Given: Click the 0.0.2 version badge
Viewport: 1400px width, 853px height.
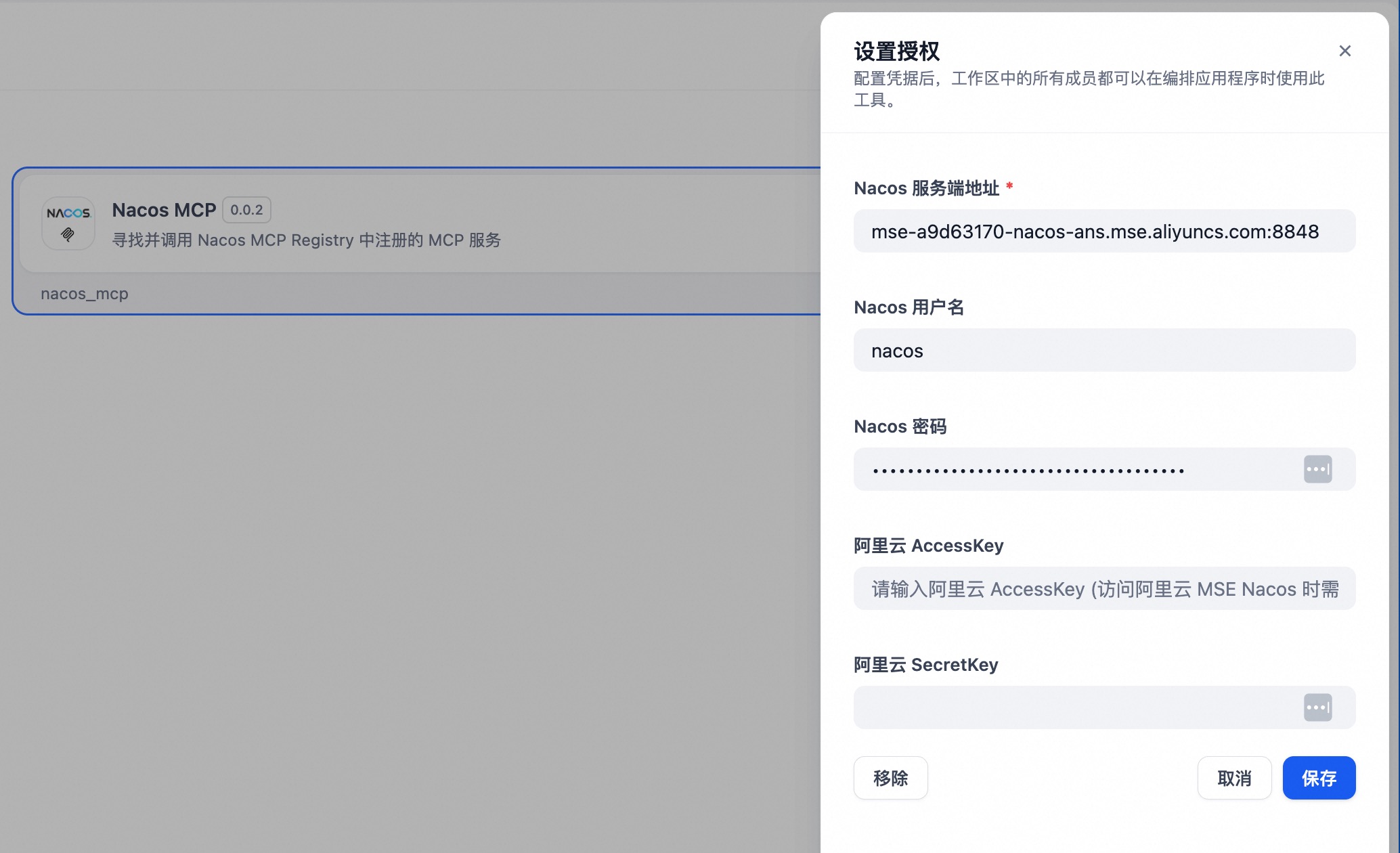Looking at the screenshot, I should pos(246,210).
